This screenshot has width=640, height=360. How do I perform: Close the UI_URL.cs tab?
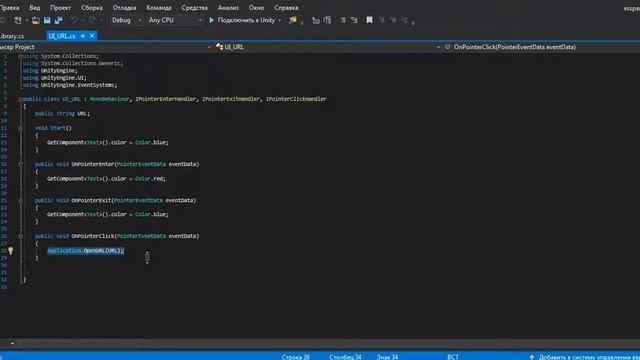tap(92, 36)
